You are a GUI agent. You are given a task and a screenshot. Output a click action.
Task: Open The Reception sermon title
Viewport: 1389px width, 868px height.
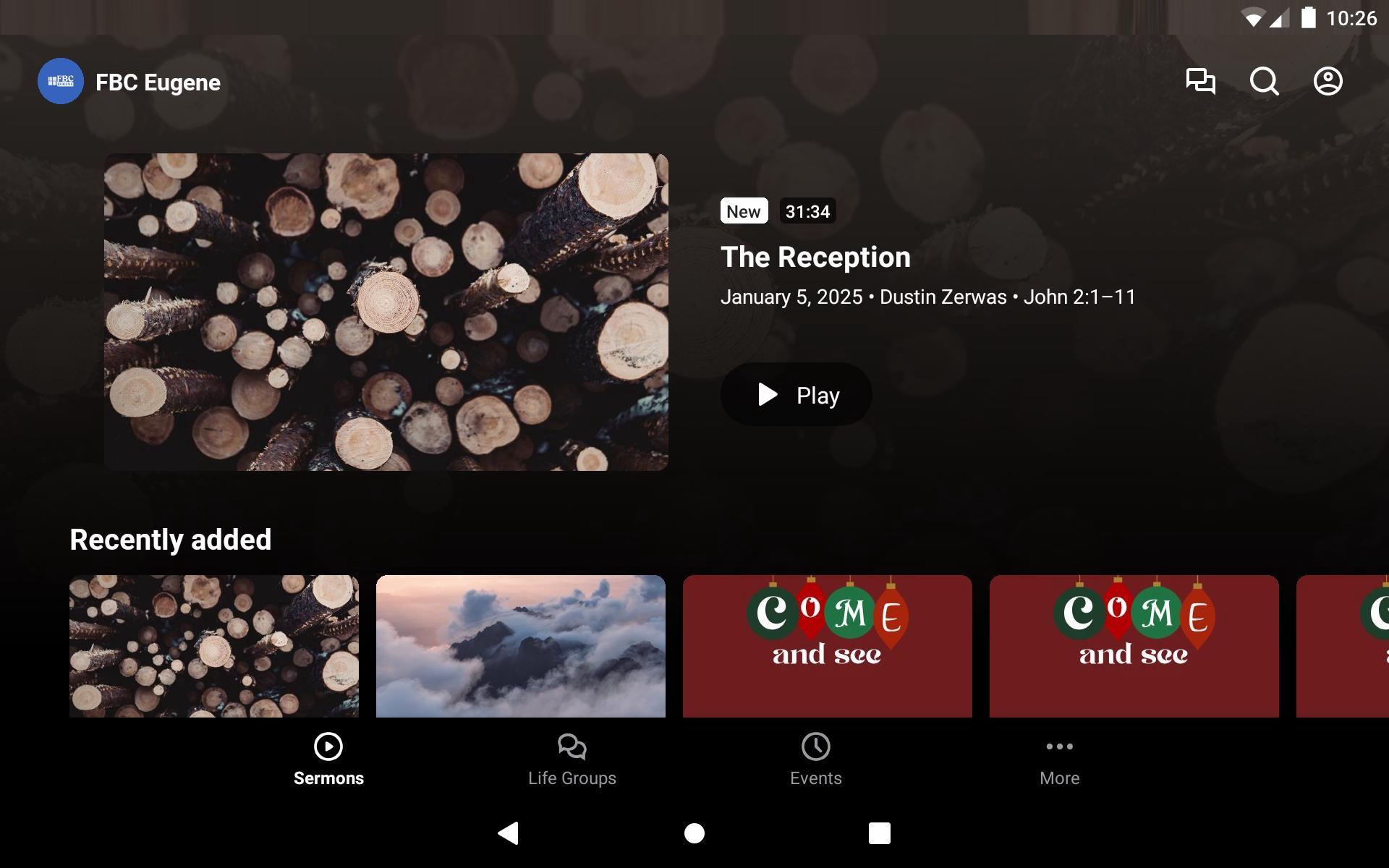pyautogui.click(x=815, y=258)
